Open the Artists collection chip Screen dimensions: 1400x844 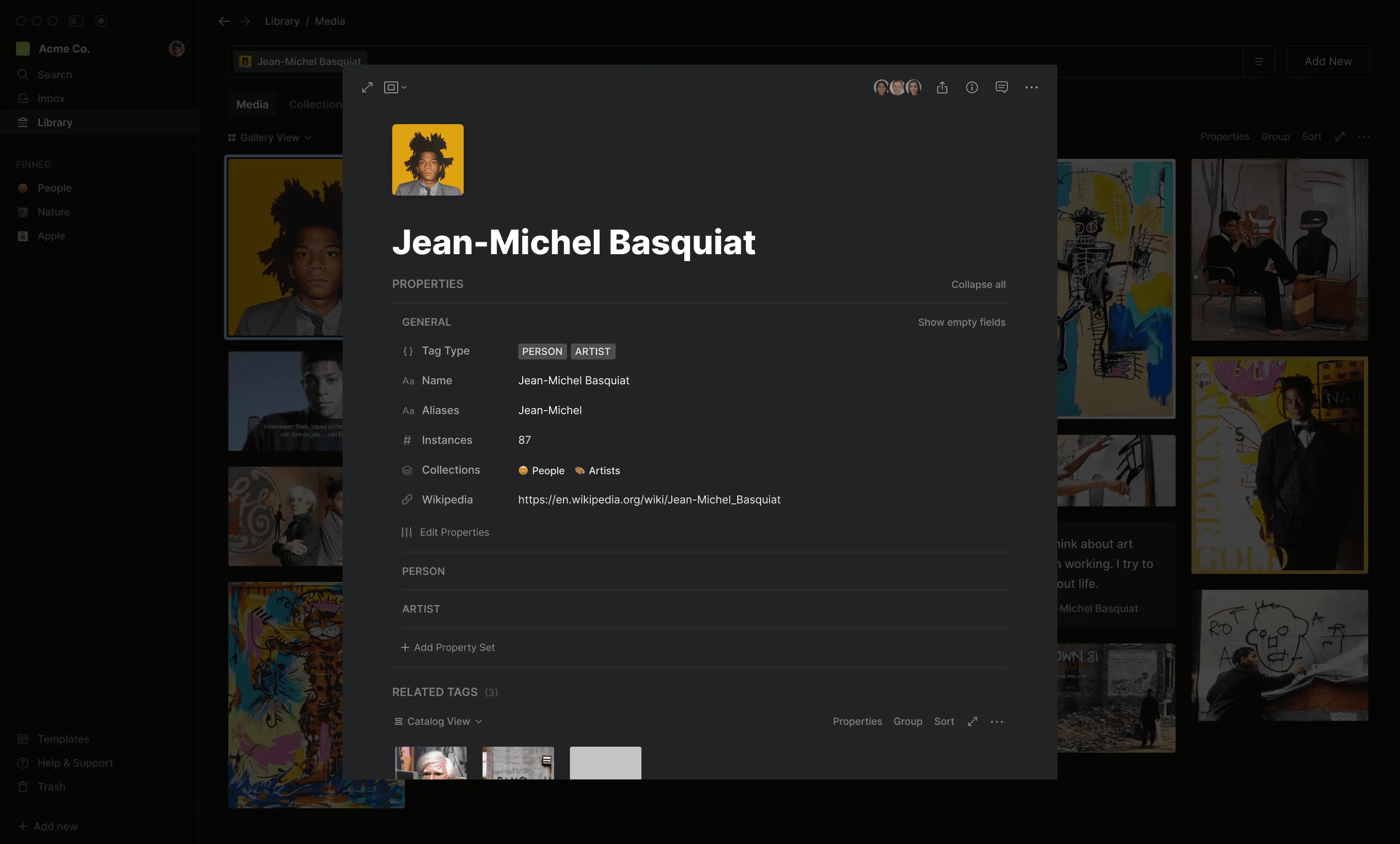pos(597,471)
